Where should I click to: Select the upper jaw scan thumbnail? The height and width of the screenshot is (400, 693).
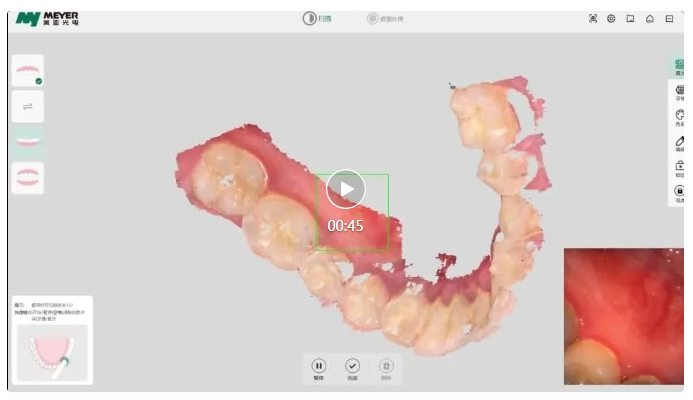pos(28,71)
